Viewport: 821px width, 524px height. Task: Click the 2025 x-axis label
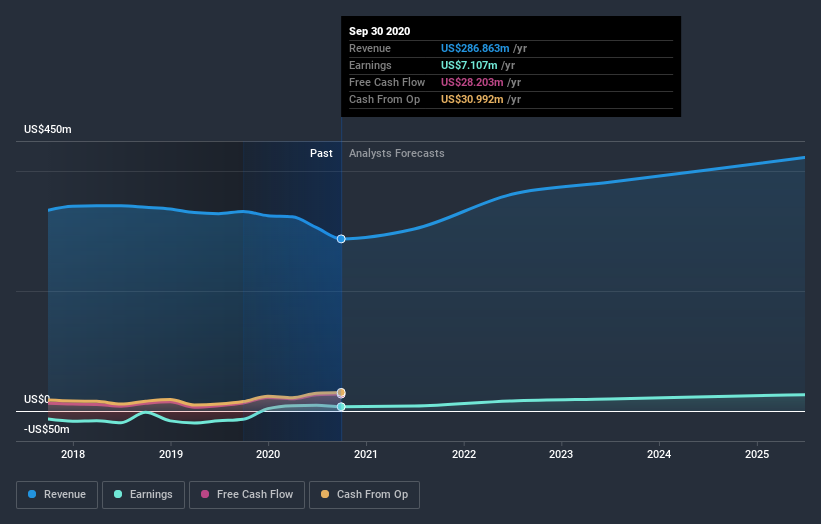(757, 454)
